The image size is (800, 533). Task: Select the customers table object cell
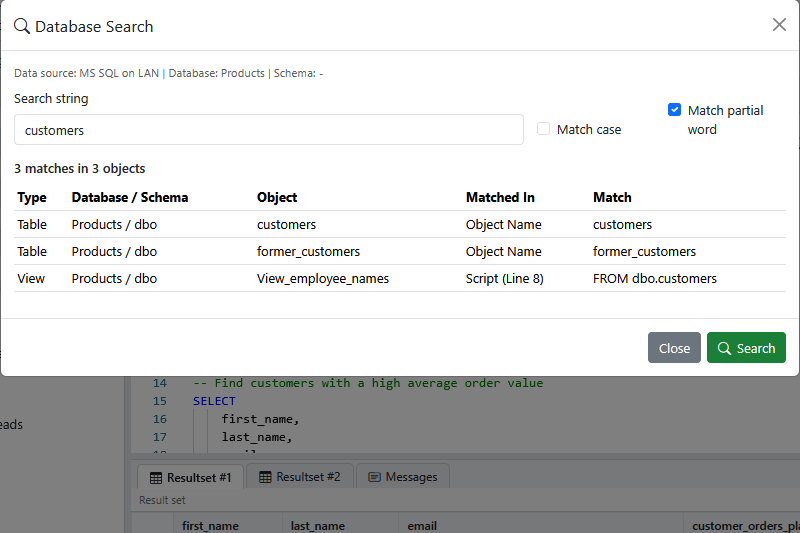pyautogui.click(x=286, y=224)
